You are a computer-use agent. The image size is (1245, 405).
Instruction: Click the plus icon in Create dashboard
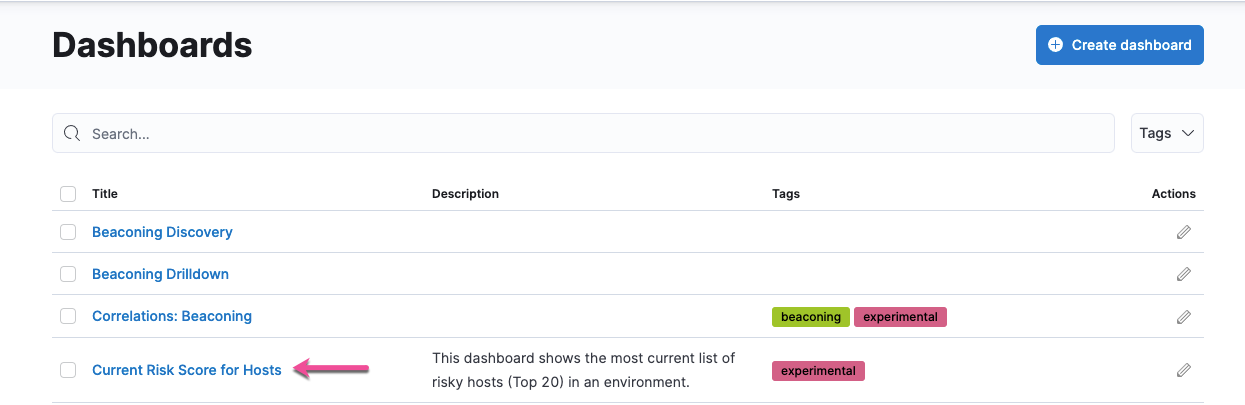[x=1055, y=45]
